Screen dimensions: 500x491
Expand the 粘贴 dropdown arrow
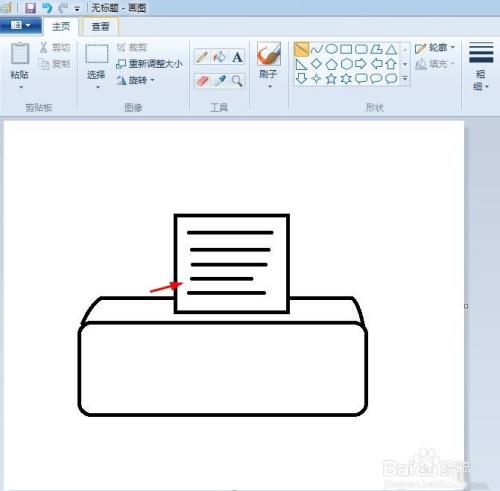point(21,87)
